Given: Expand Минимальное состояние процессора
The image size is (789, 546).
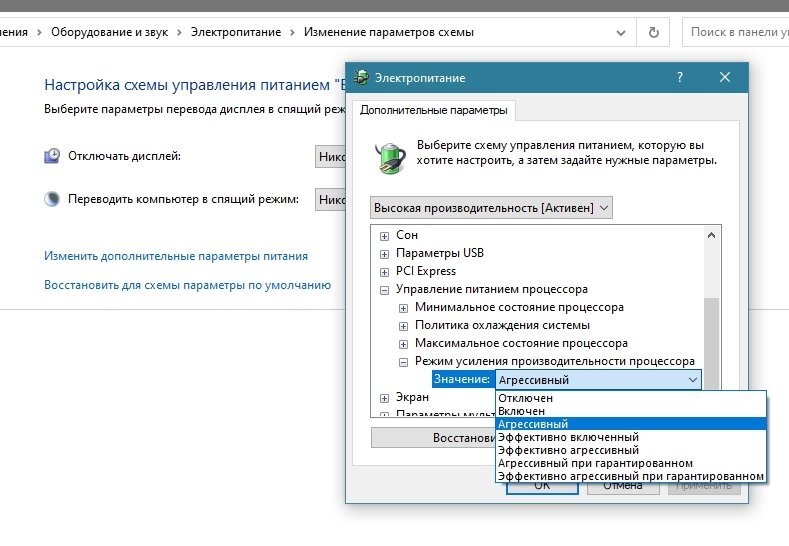Looking at the screenshot, I should [x=403, y=307].
